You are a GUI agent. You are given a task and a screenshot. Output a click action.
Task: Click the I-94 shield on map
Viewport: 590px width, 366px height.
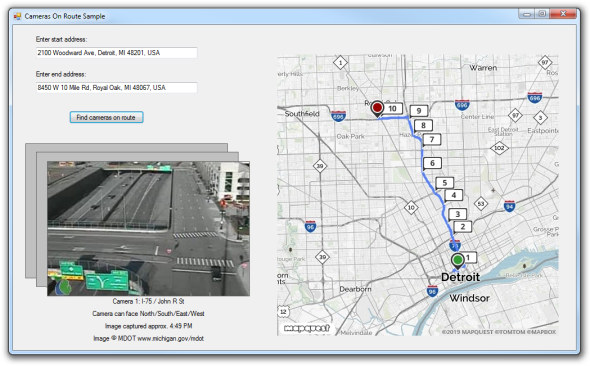tap(509, 206)
